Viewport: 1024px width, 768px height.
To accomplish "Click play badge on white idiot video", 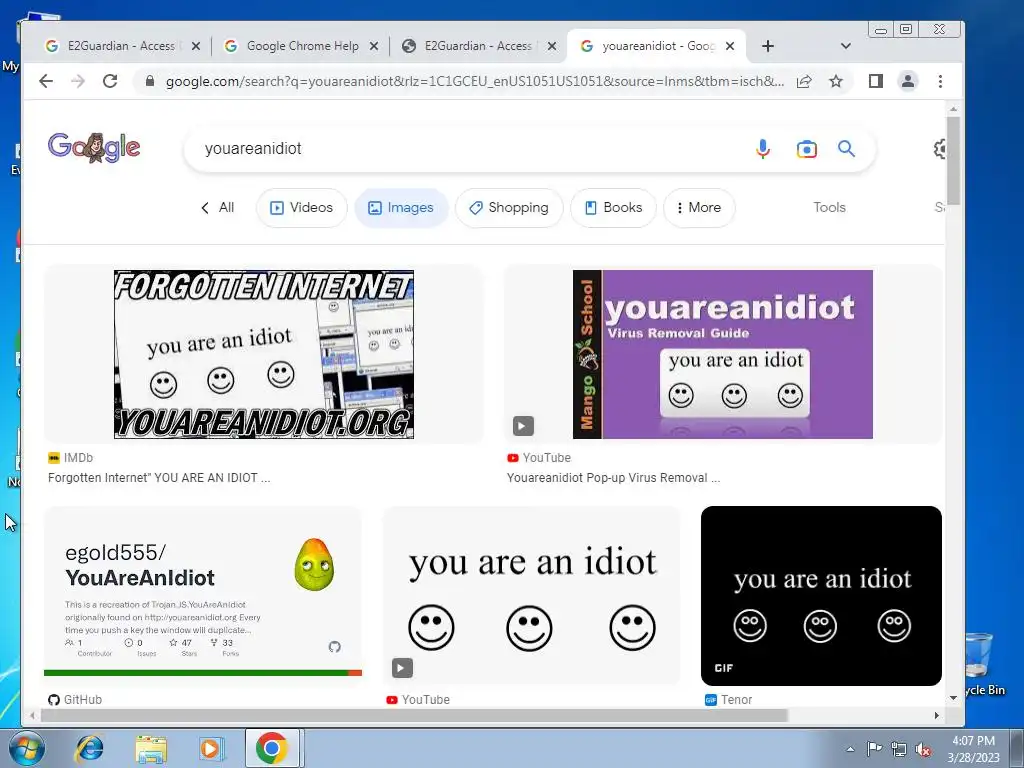I will point(402,667).
